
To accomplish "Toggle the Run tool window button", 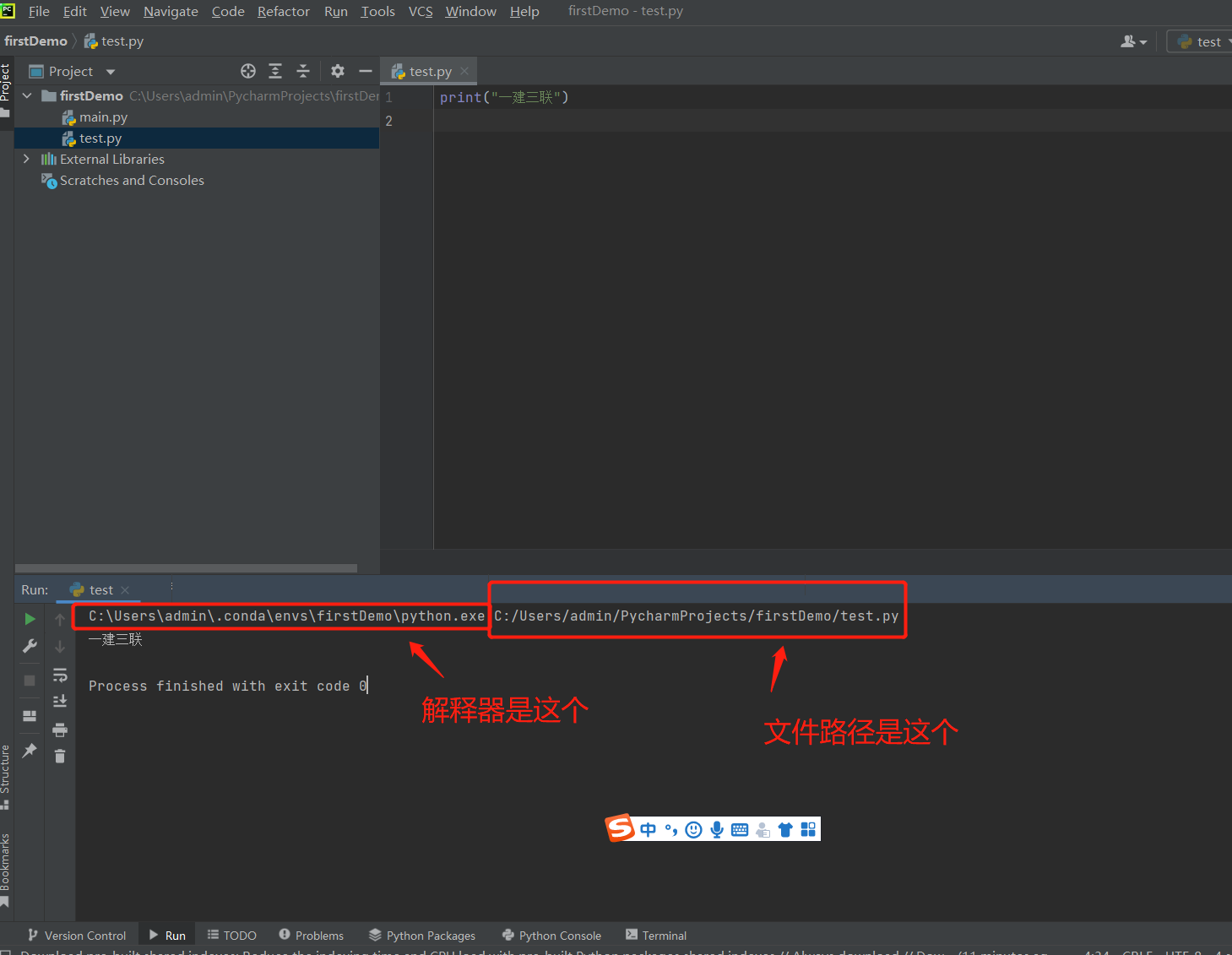I will (x=167, y=935).
